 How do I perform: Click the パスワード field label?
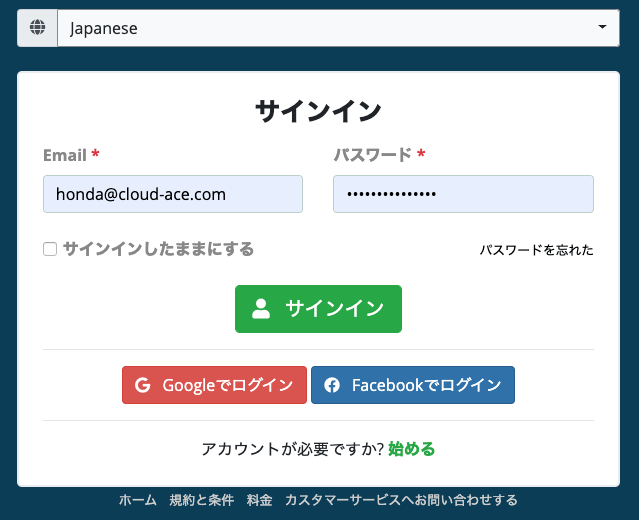372,155
